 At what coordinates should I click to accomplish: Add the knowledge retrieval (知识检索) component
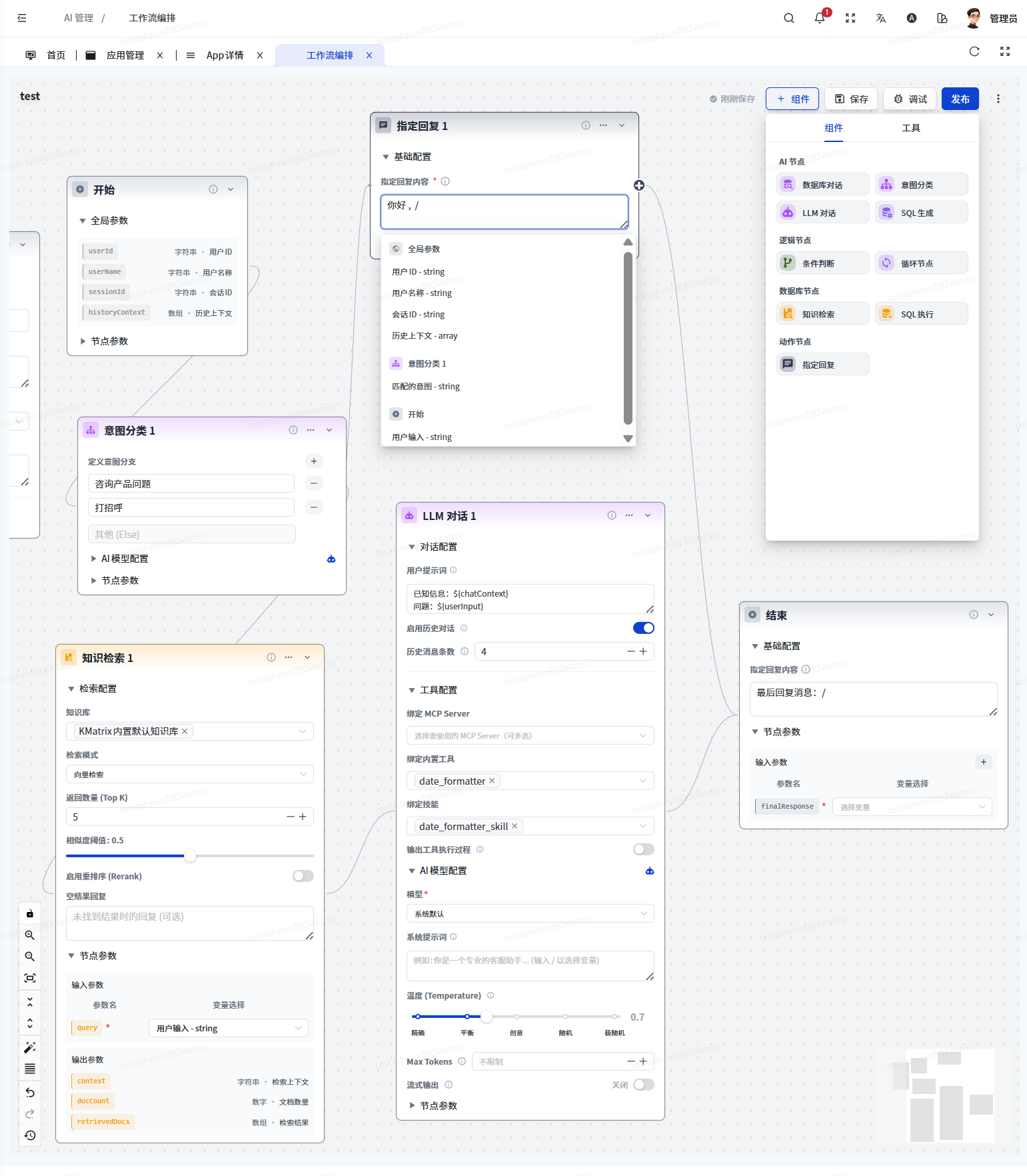click(822, 314)
